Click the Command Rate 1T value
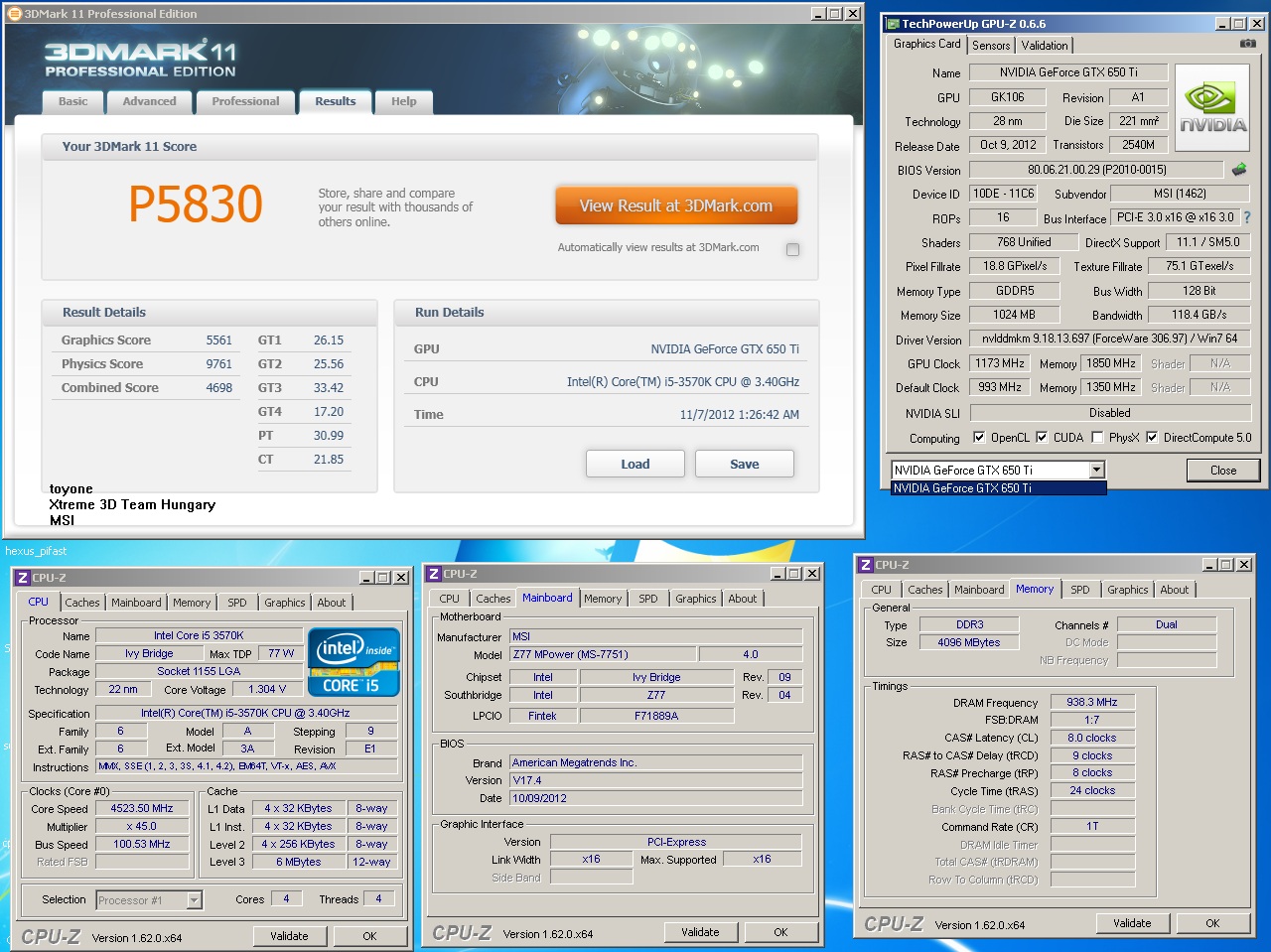The image size is (1271, 952). point(1092,826)
